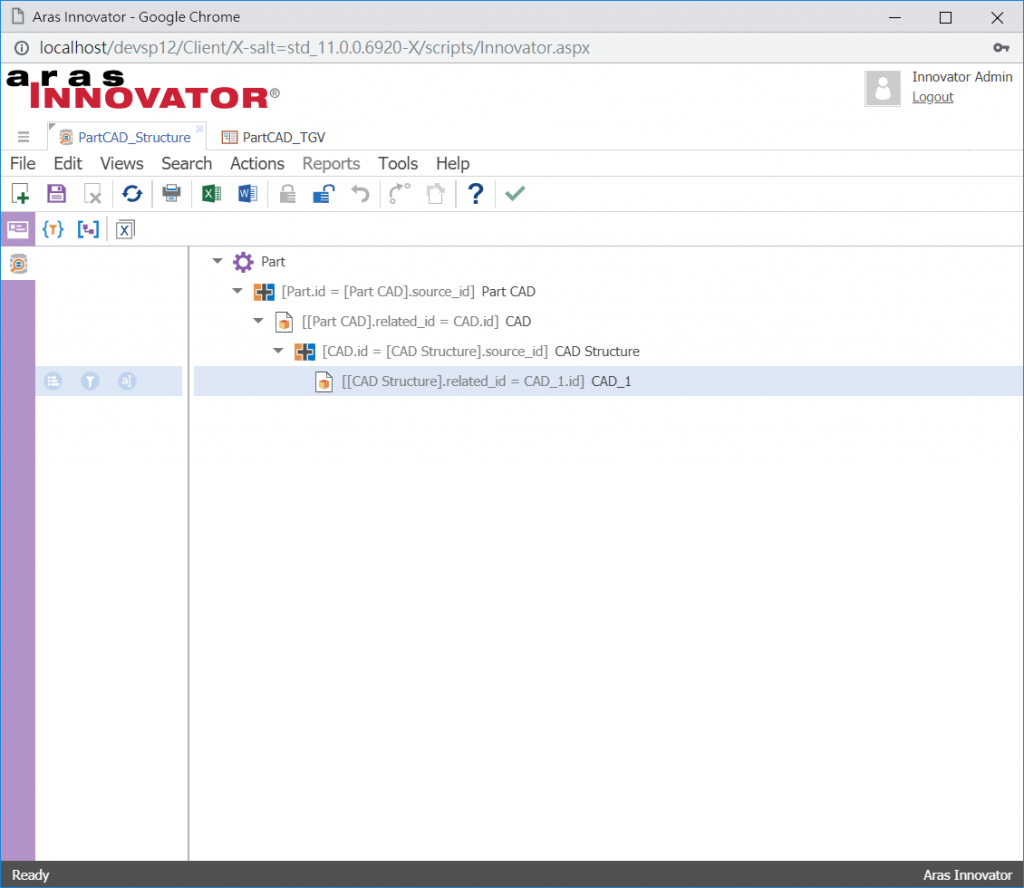Open the Edit menu
The image size is (1024, 888).
tap(68, 163)
